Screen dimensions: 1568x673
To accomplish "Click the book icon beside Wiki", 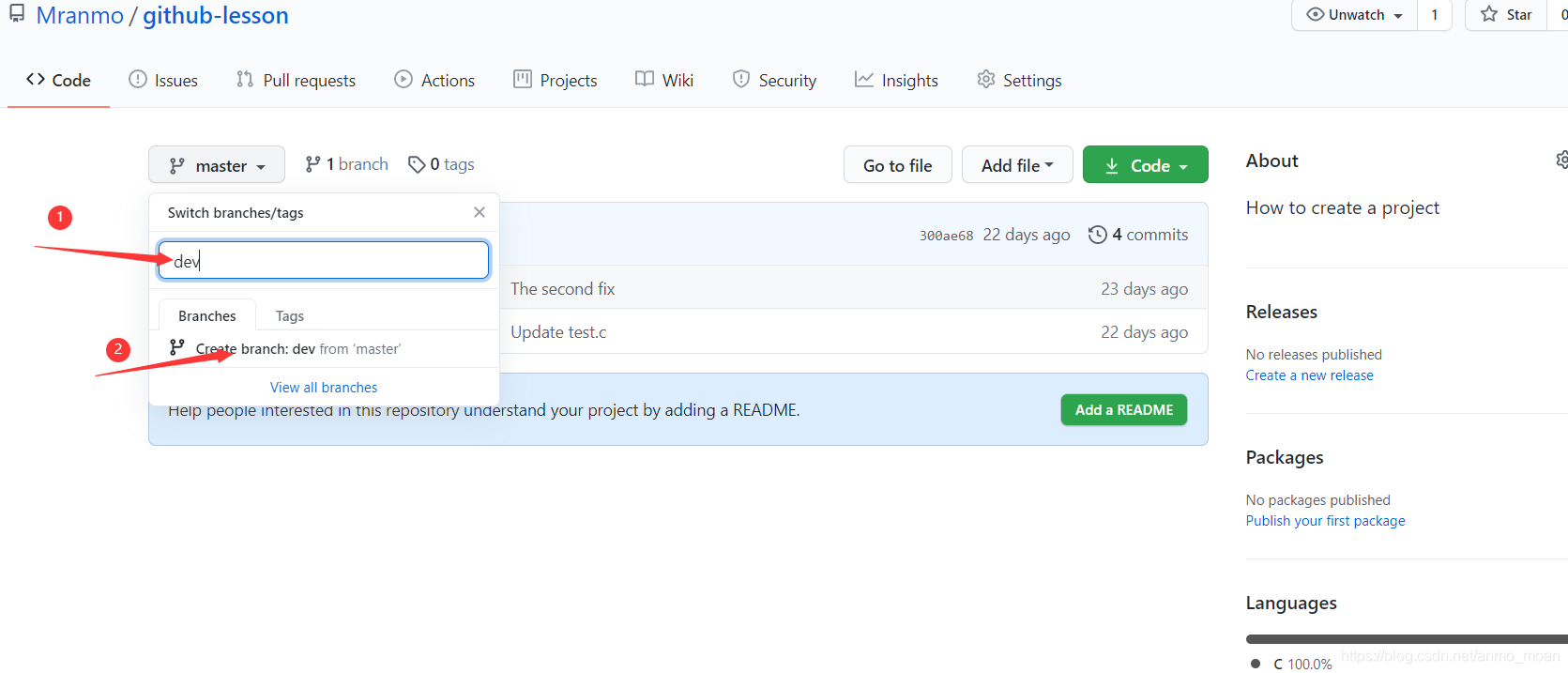I will tap(645, 80).
